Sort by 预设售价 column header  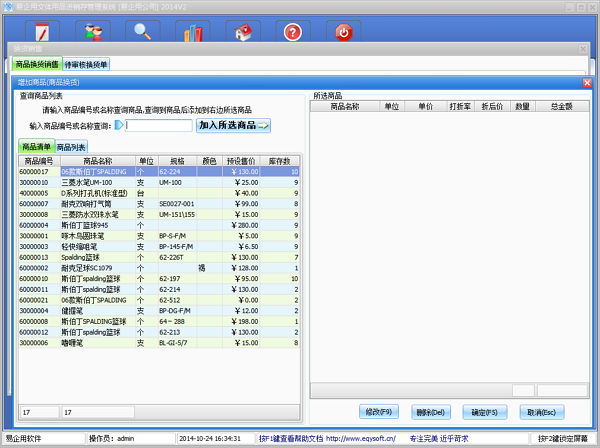click(241, 161)
